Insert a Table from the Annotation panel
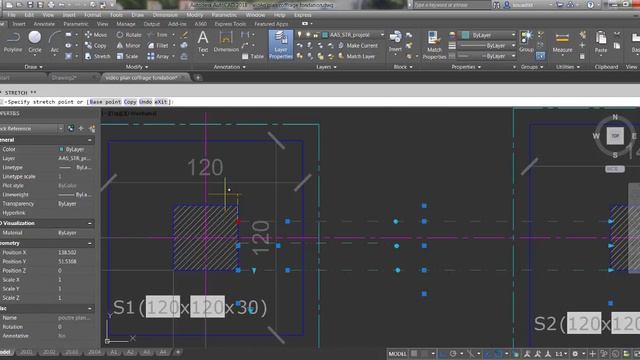The height and width of the screenshot is (360, 640). coord(253,56)
